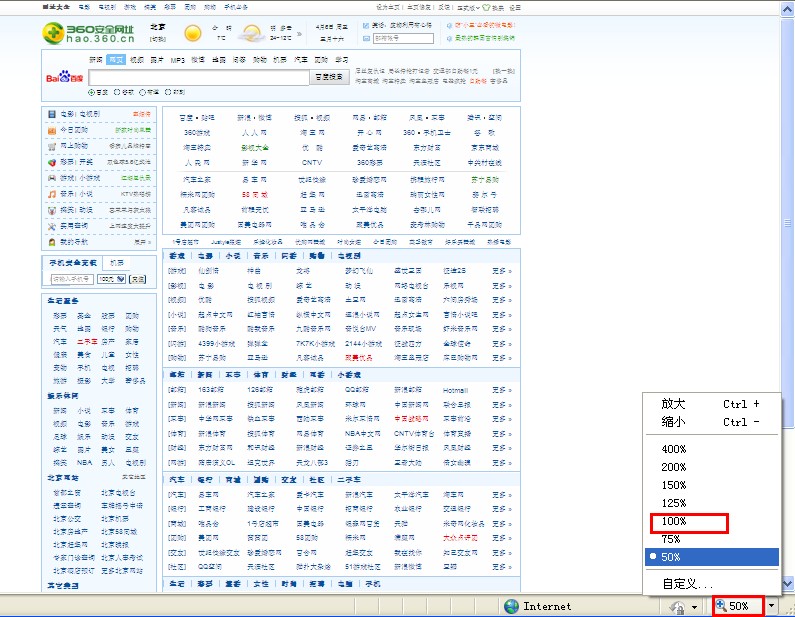Select the second radio button under search box
795x617 pixels.
(116, 92)
